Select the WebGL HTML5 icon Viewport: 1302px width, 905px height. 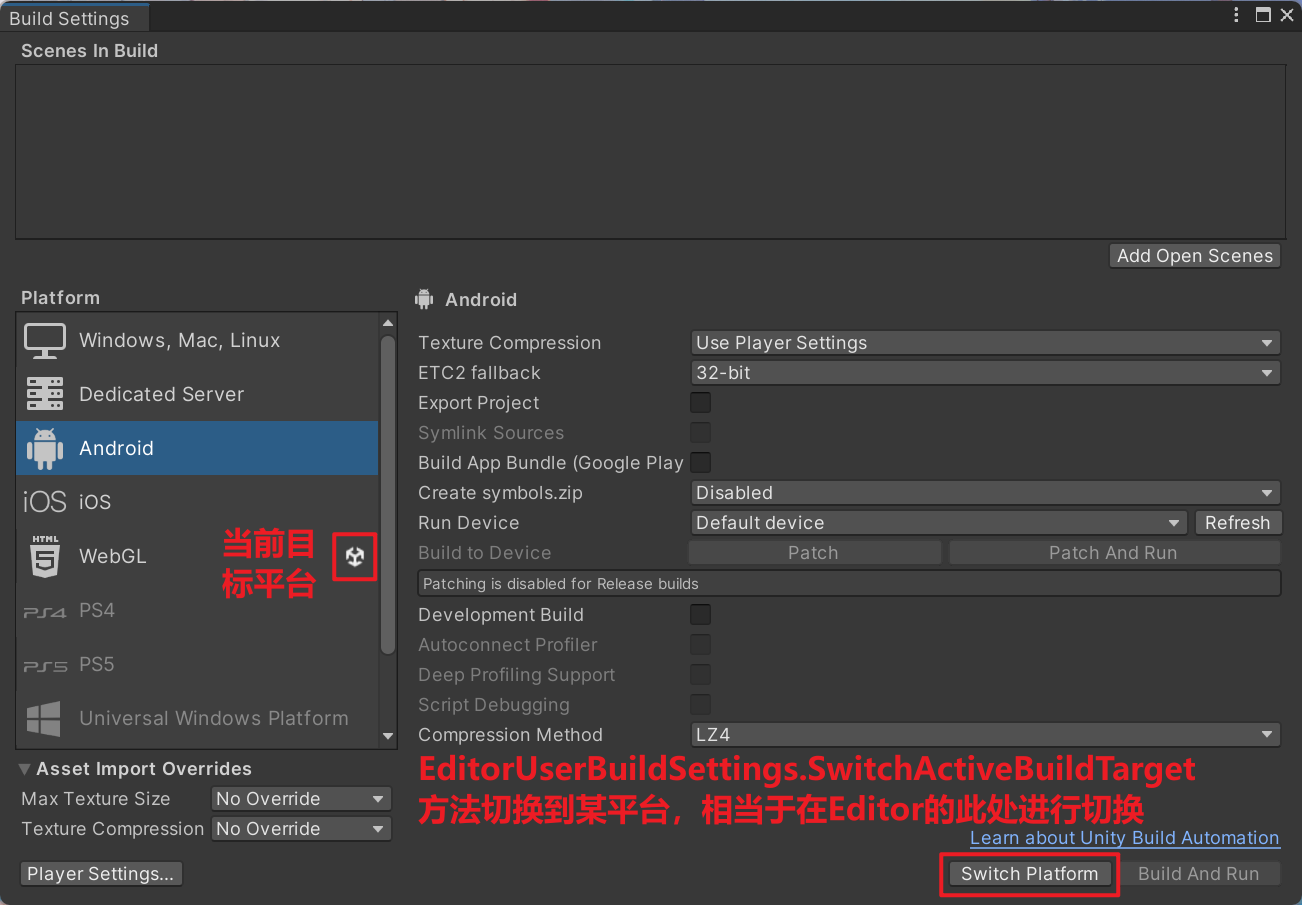[44, 556]
